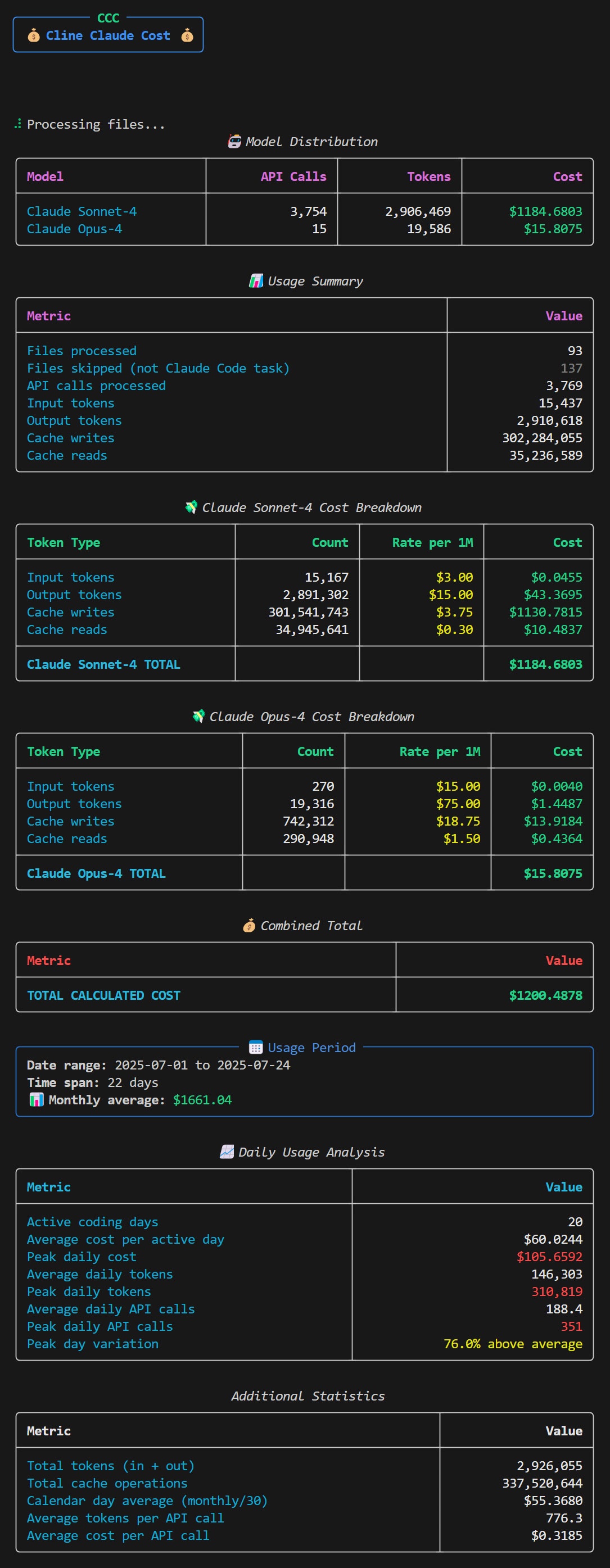The height and width of the screenshot is (1568, 610).
Task: Click the money bag emoji beside Combined Total
Action: [x=249, y=926]
